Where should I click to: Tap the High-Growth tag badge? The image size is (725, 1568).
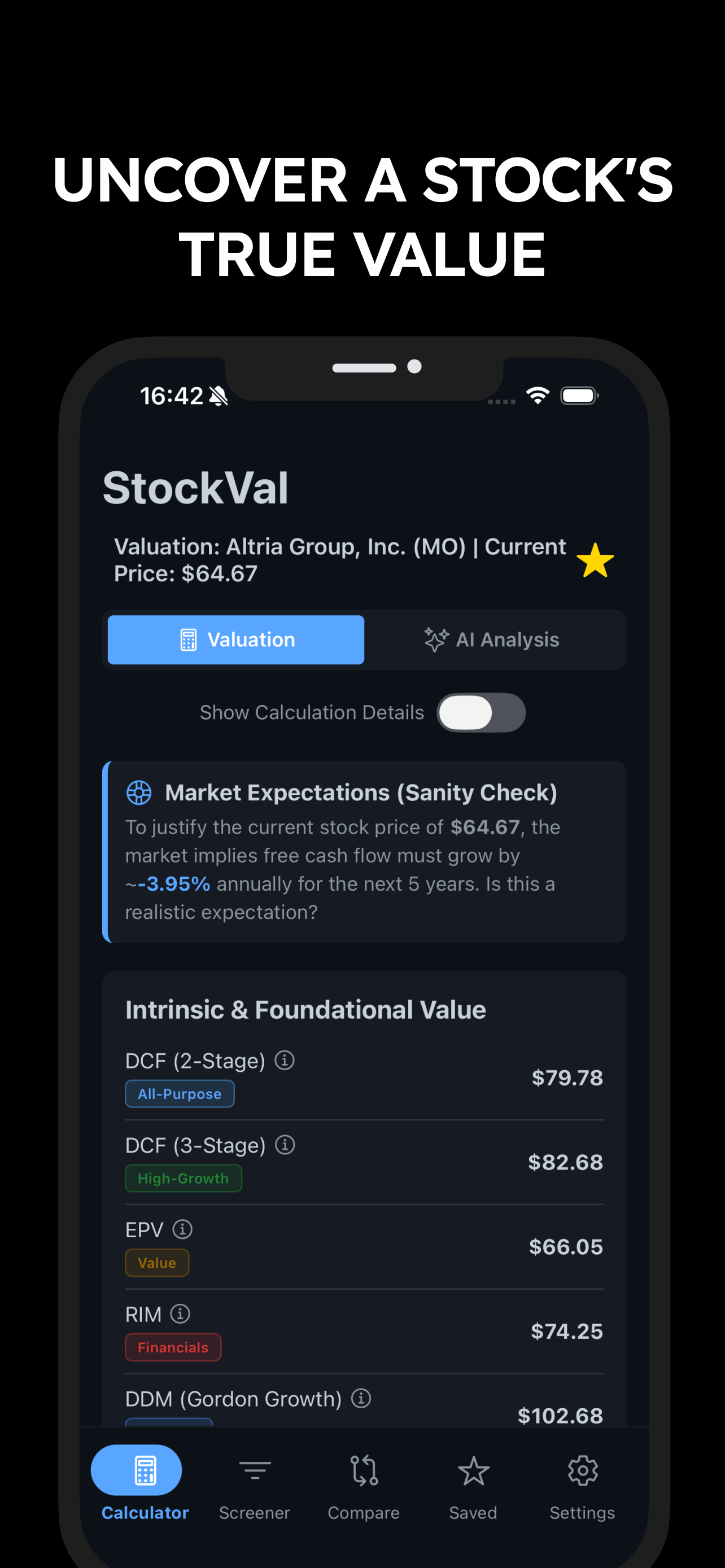[x=184, y=1179]
